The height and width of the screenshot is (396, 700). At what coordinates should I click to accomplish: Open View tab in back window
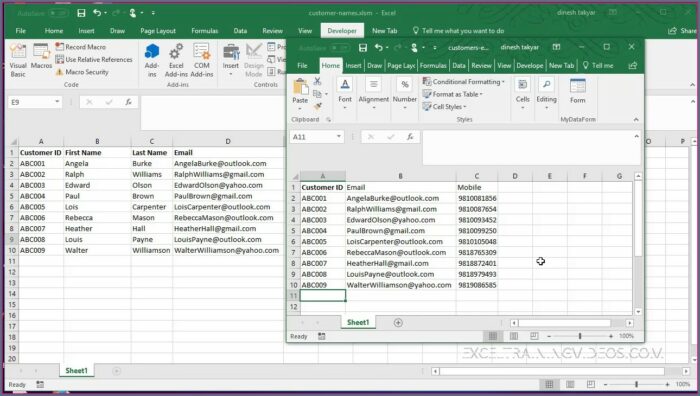click(x=305, y=31)
